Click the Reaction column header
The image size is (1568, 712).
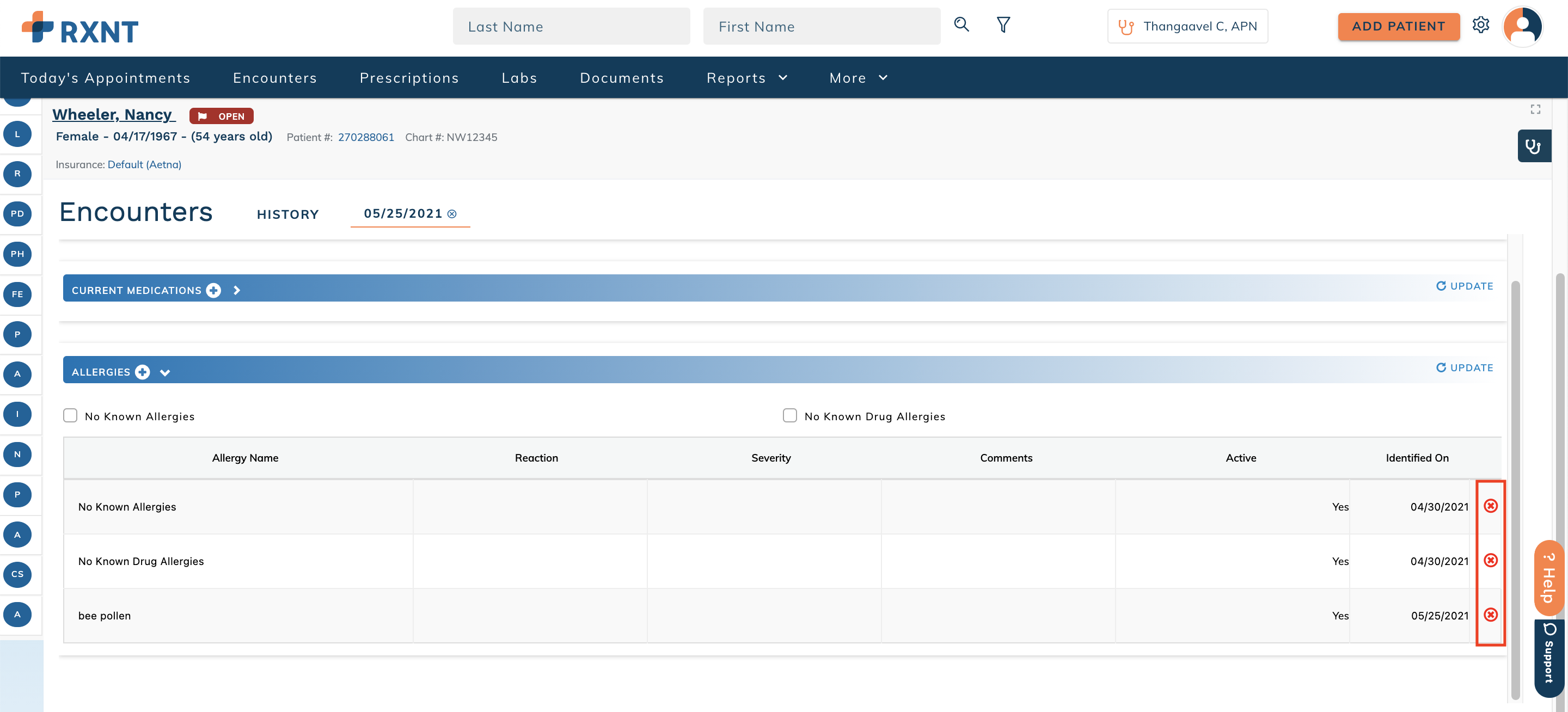click(x=536, y=458)
